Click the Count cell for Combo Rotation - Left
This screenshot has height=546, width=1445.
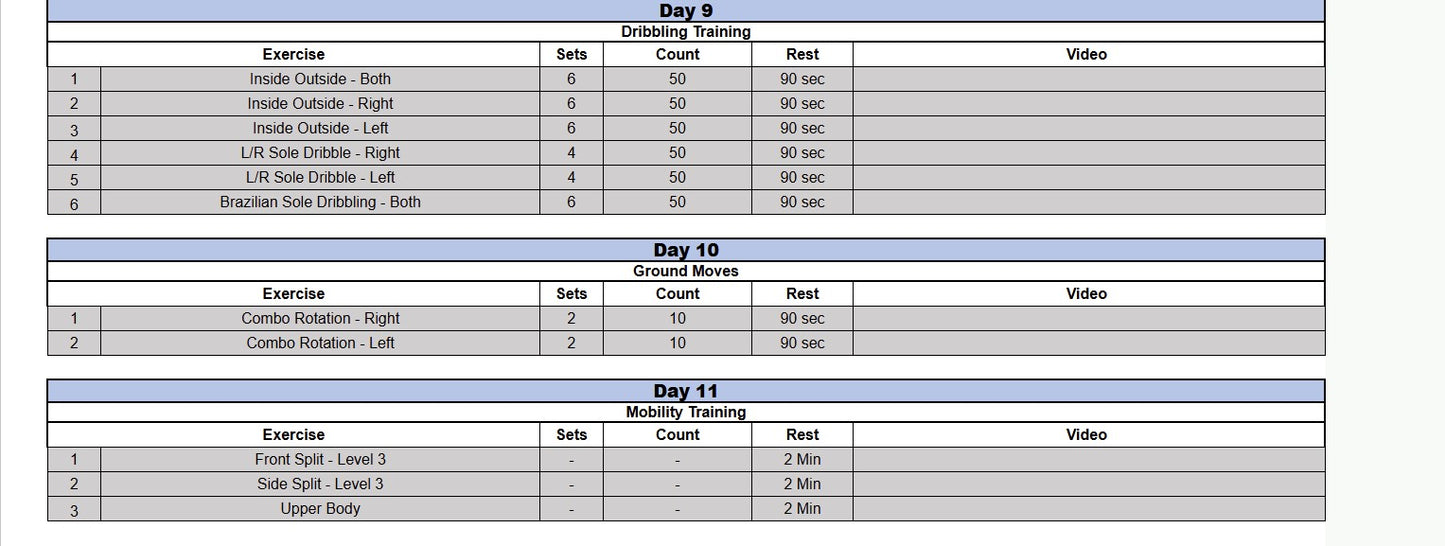[x=677, y=343]
